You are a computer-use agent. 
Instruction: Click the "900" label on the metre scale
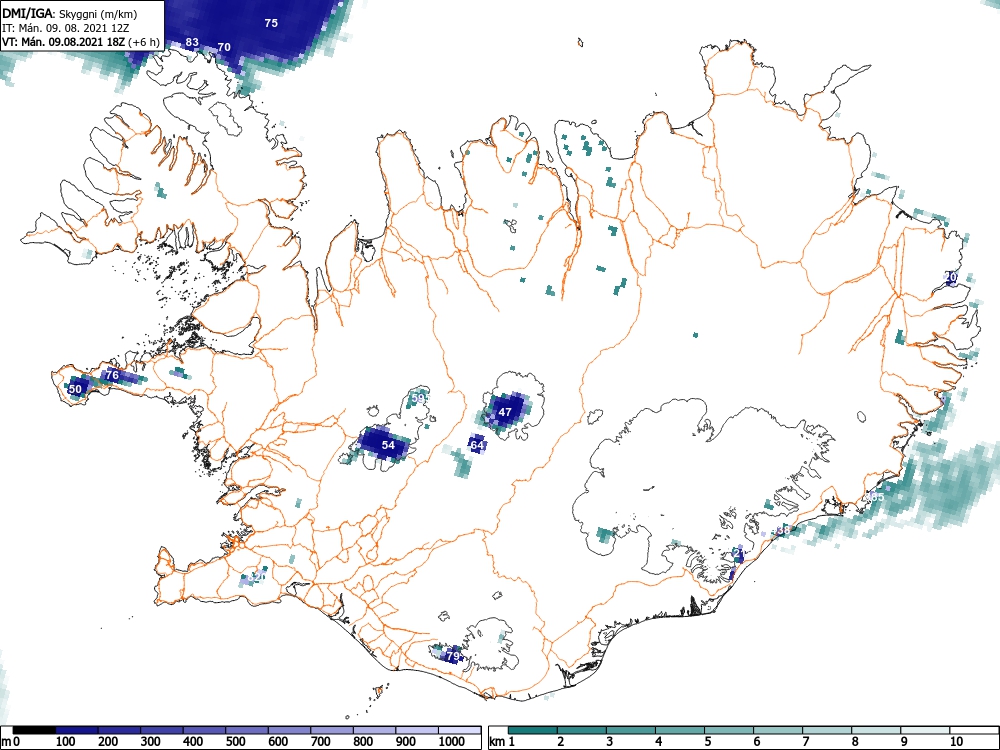pos(406,741)
